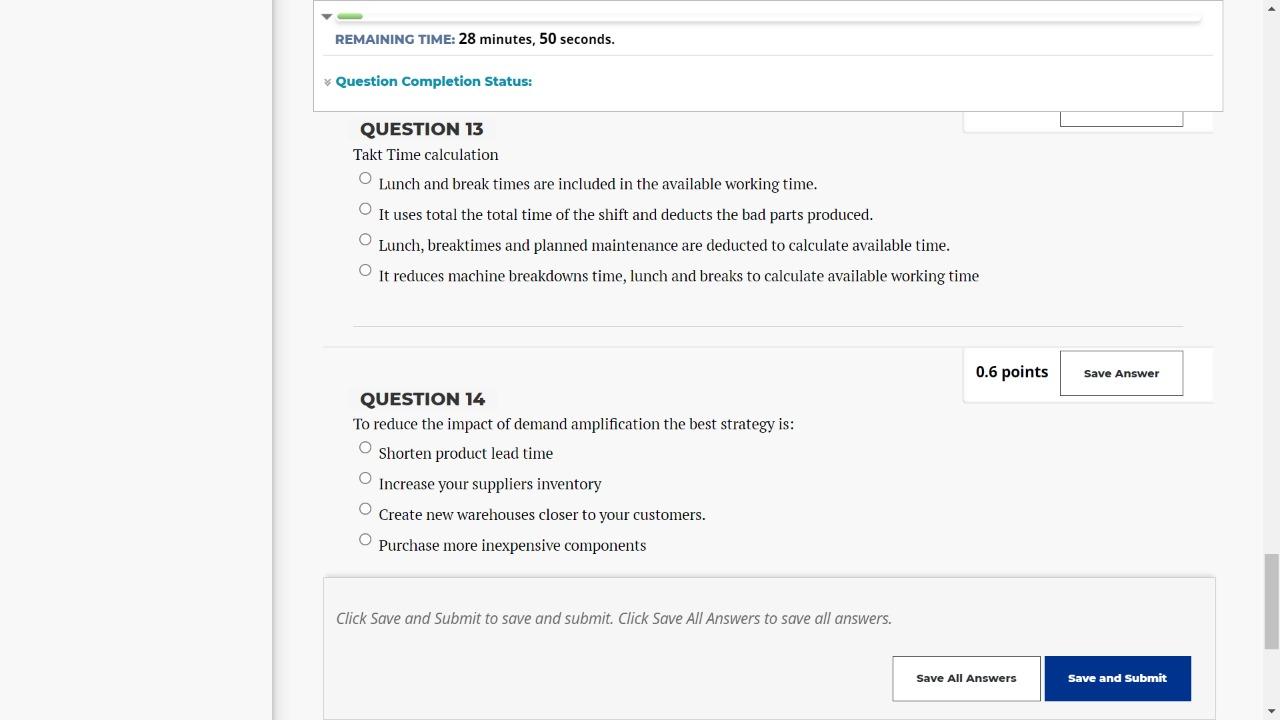The height and width of the screenshot is (720, 1280).
Task: Pick 'Purchase more inexpensive components' answer
Action: [365, 540]
